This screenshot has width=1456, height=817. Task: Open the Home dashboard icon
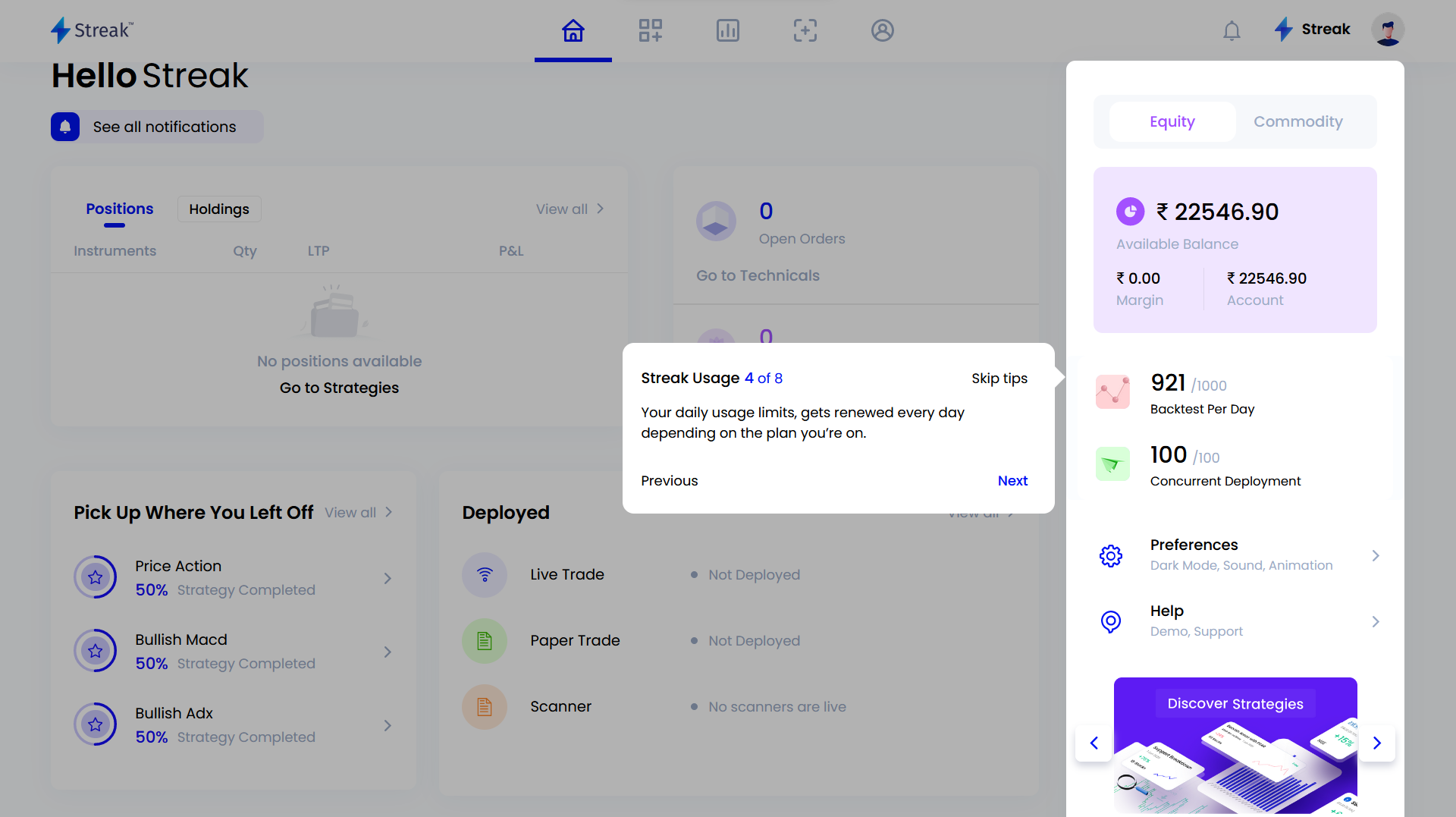coord(573,30)
